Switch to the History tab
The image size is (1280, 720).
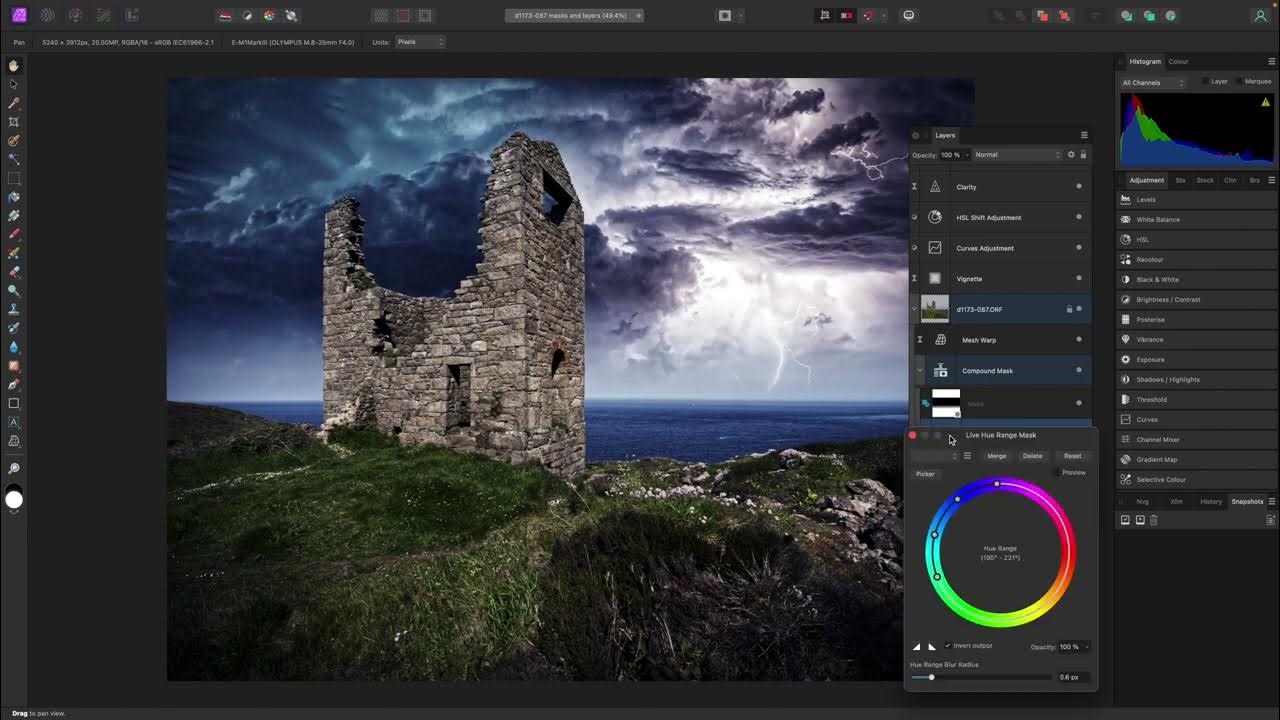pos(1211,501)
